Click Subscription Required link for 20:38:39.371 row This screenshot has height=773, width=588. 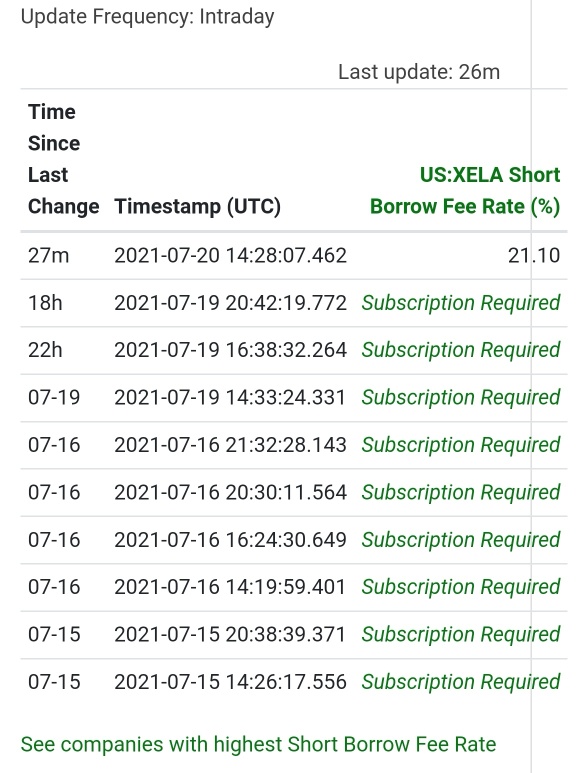point(461,634)
